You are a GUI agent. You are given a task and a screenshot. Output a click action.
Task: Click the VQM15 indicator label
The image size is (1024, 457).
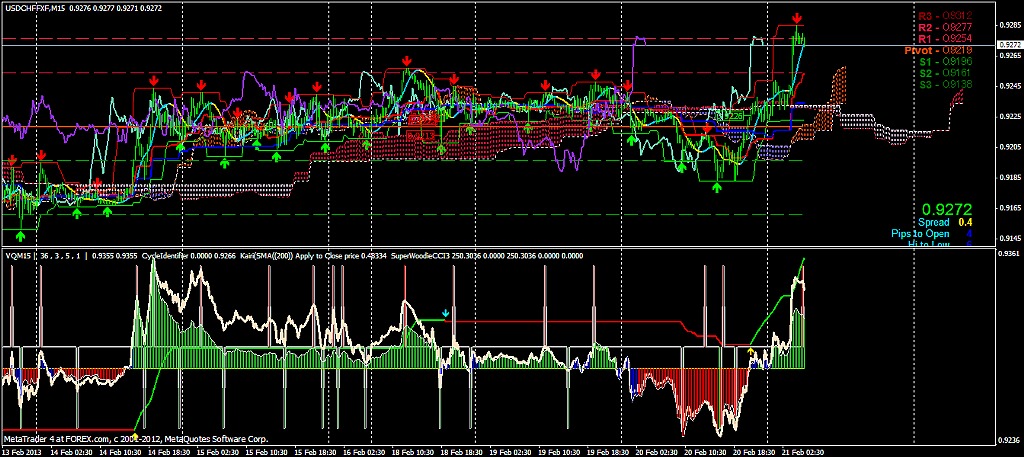point(19,255)
